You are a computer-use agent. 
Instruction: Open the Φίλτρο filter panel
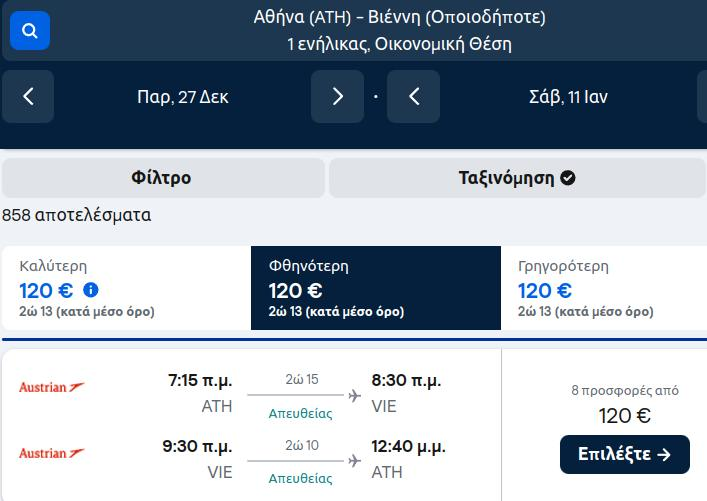point(163,178)
